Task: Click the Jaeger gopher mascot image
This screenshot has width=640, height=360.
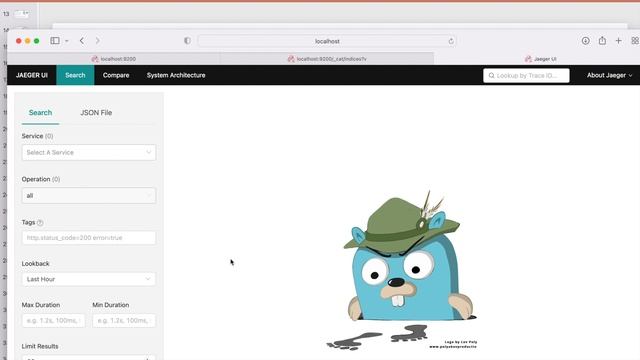Action: (x=402, y=269)
